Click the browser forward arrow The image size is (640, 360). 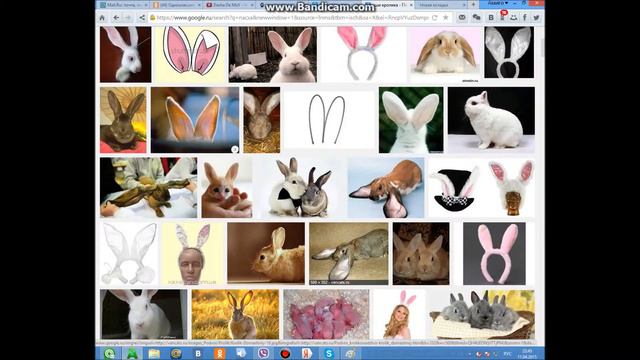click(x=128, y=18)
